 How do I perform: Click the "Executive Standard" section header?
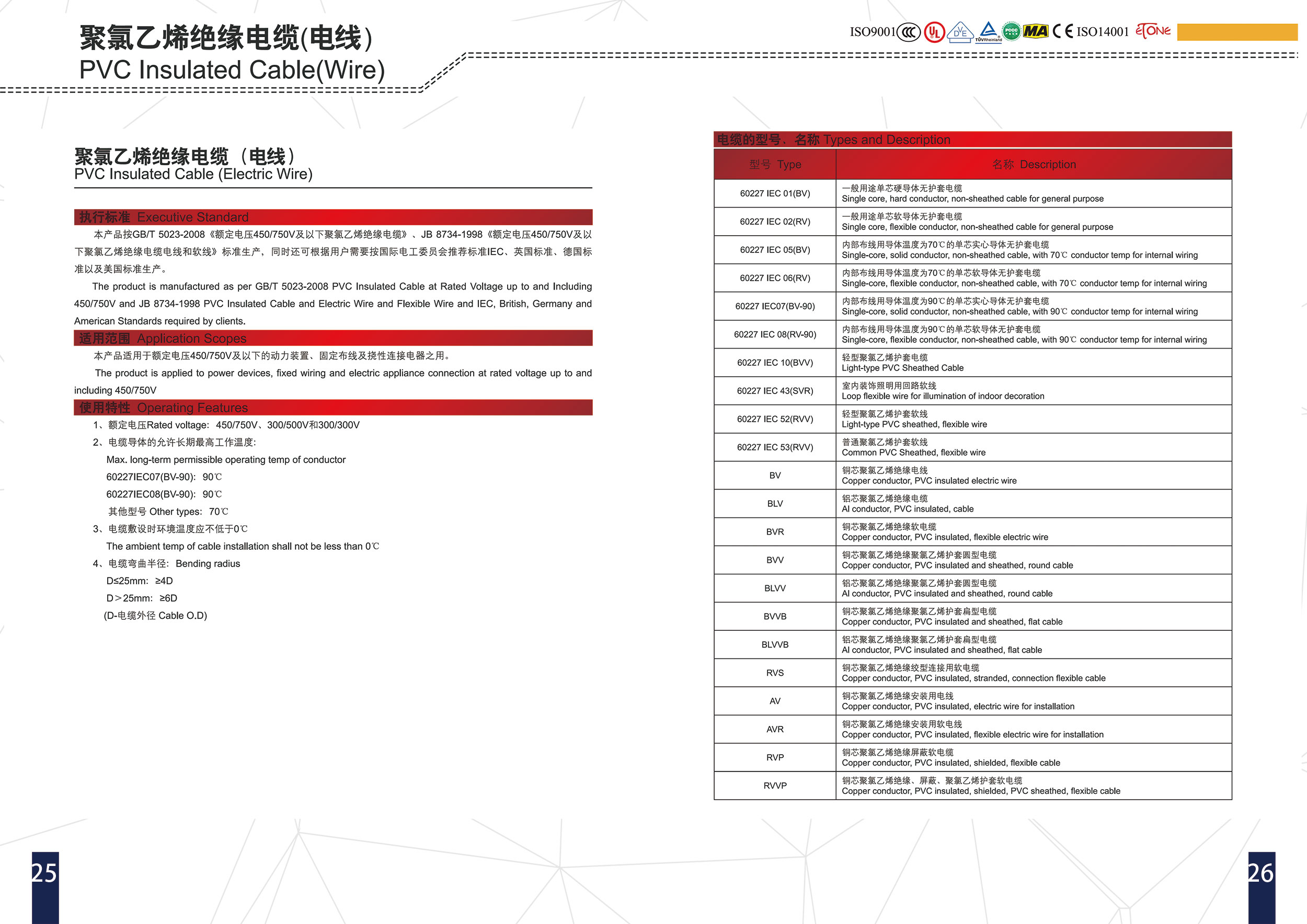(333, 217)
